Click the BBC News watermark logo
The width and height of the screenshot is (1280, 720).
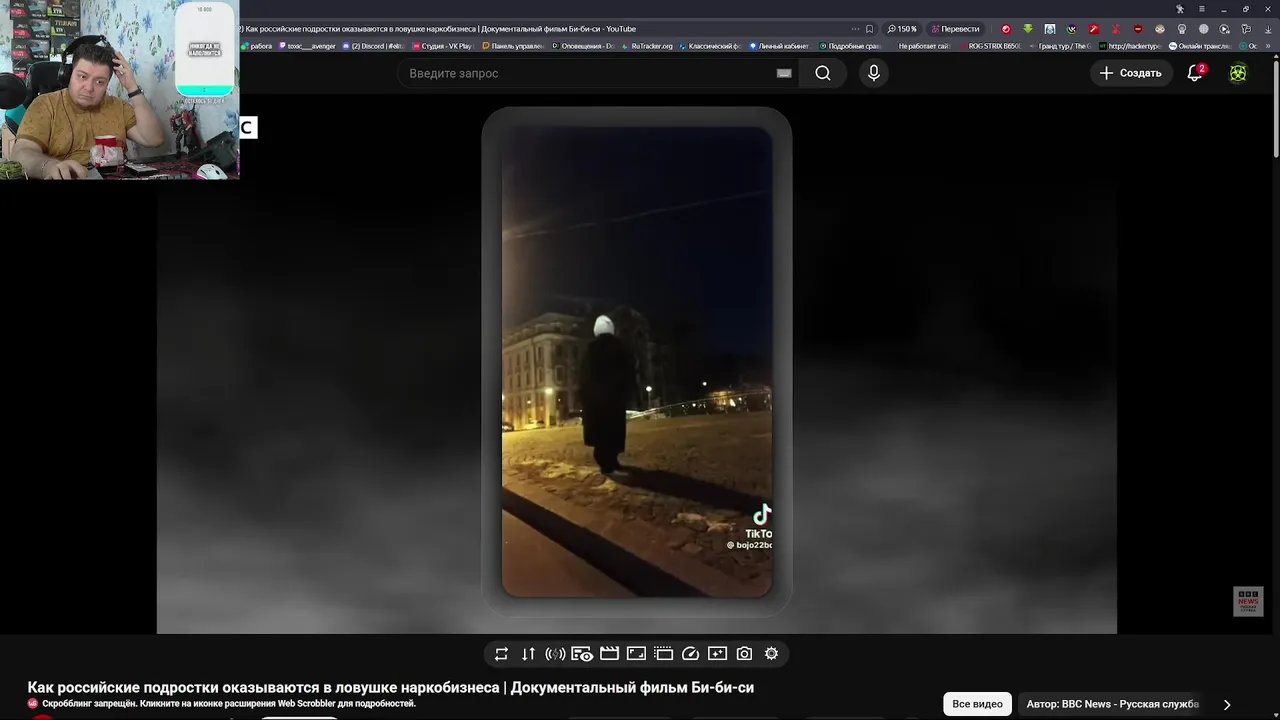[x=1248, y=601]
